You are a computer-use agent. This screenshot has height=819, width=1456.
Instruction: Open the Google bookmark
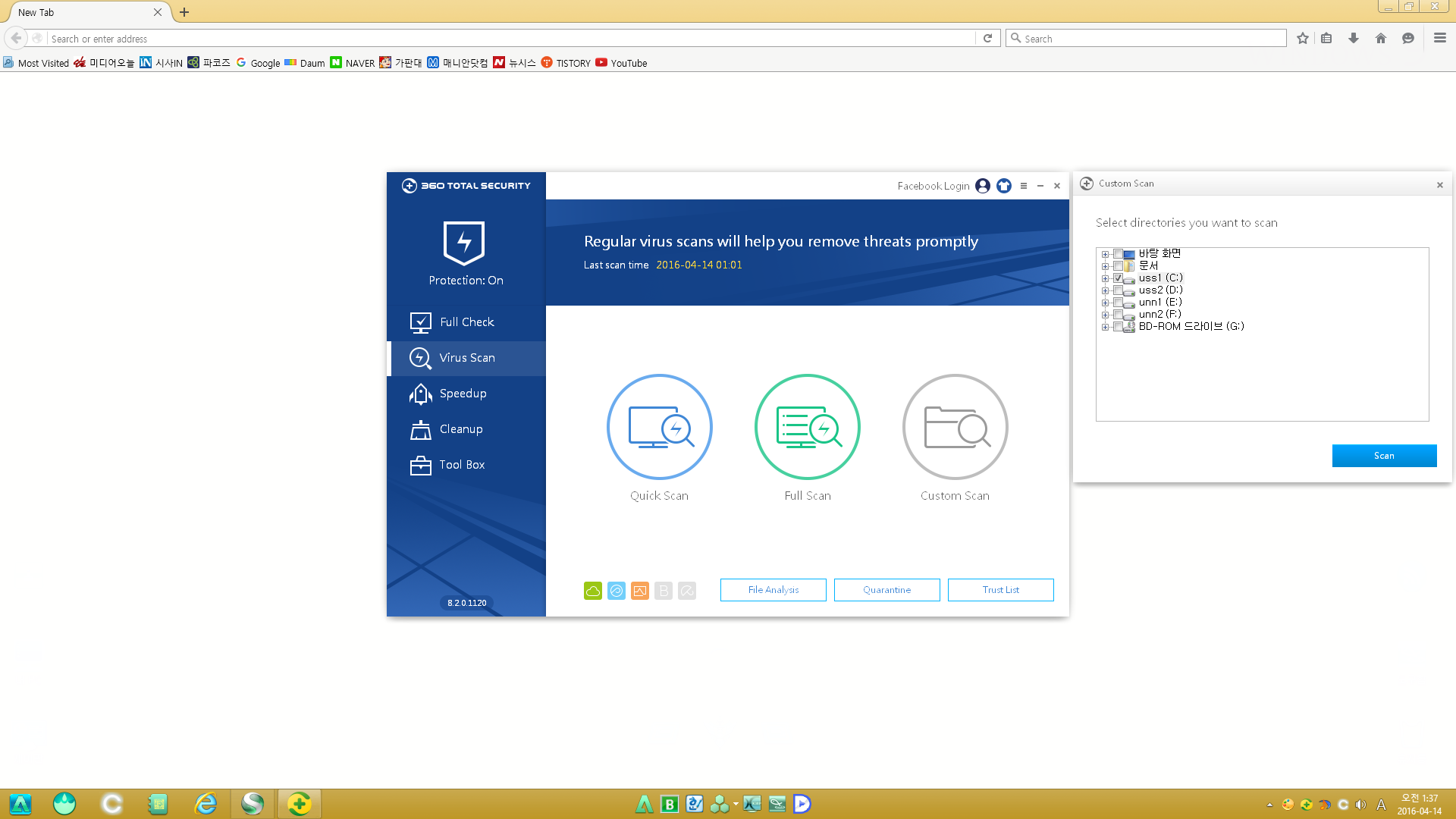coord(258,63)
